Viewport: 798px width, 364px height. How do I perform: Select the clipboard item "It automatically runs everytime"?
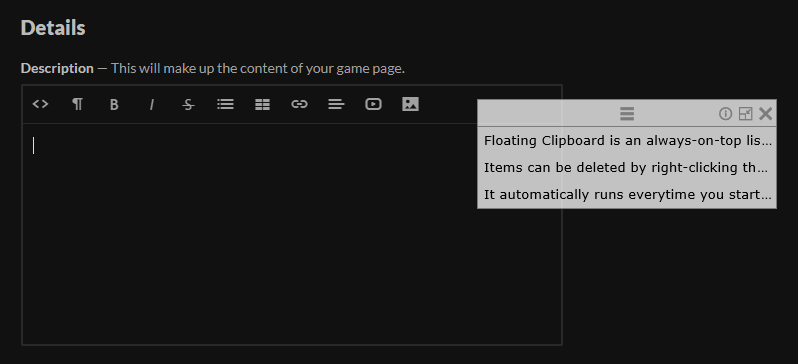[x=627, y=194]
